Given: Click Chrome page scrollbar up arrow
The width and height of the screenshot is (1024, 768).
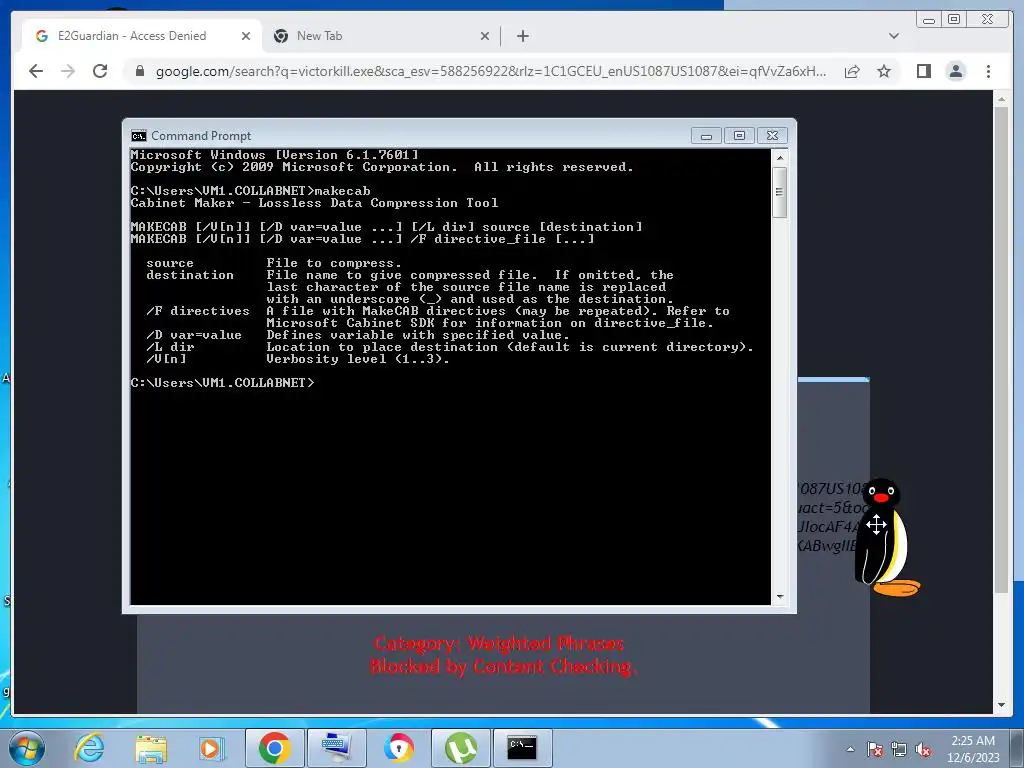Looking at the screenshot, I should tap(1002, 99).
